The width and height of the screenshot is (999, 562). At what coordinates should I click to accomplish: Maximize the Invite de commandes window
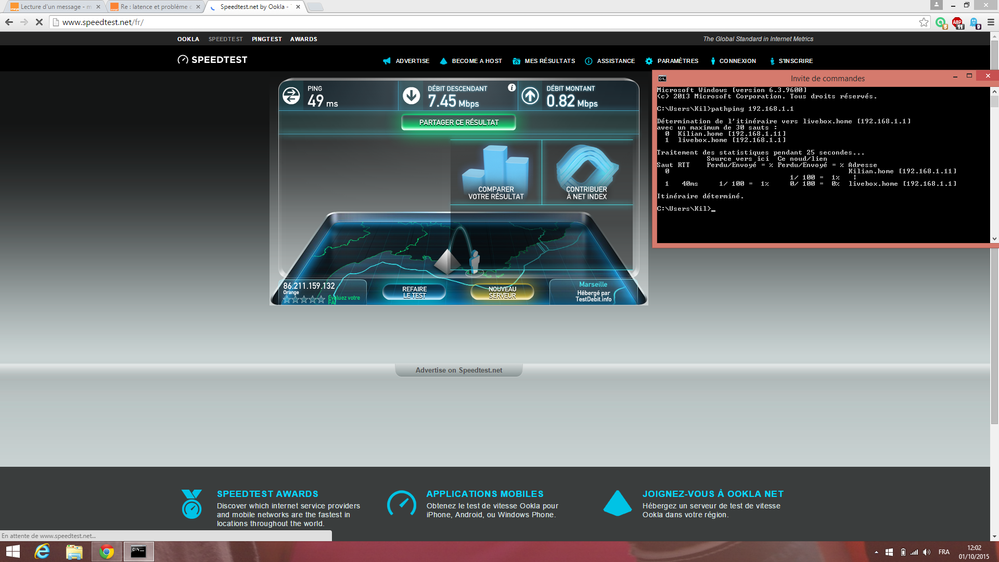(x=969, y=76)
